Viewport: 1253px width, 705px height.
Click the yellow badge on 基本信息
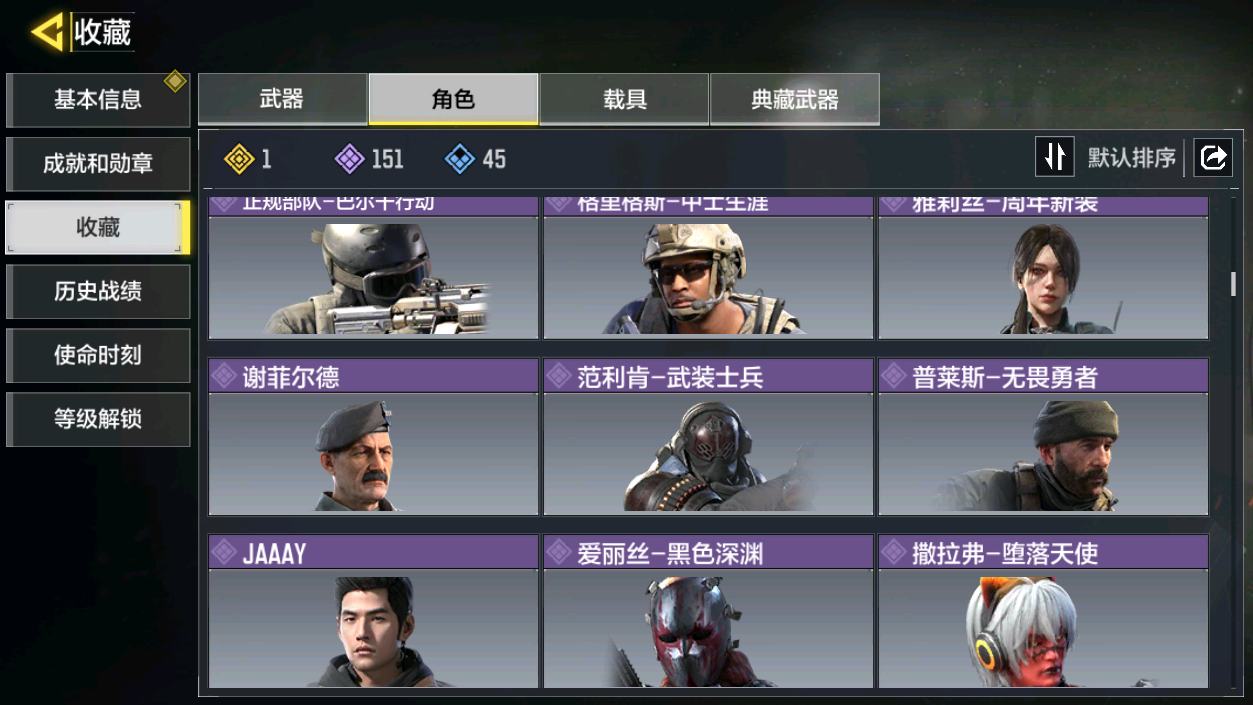pyautogui.click(x=175, y=81)
